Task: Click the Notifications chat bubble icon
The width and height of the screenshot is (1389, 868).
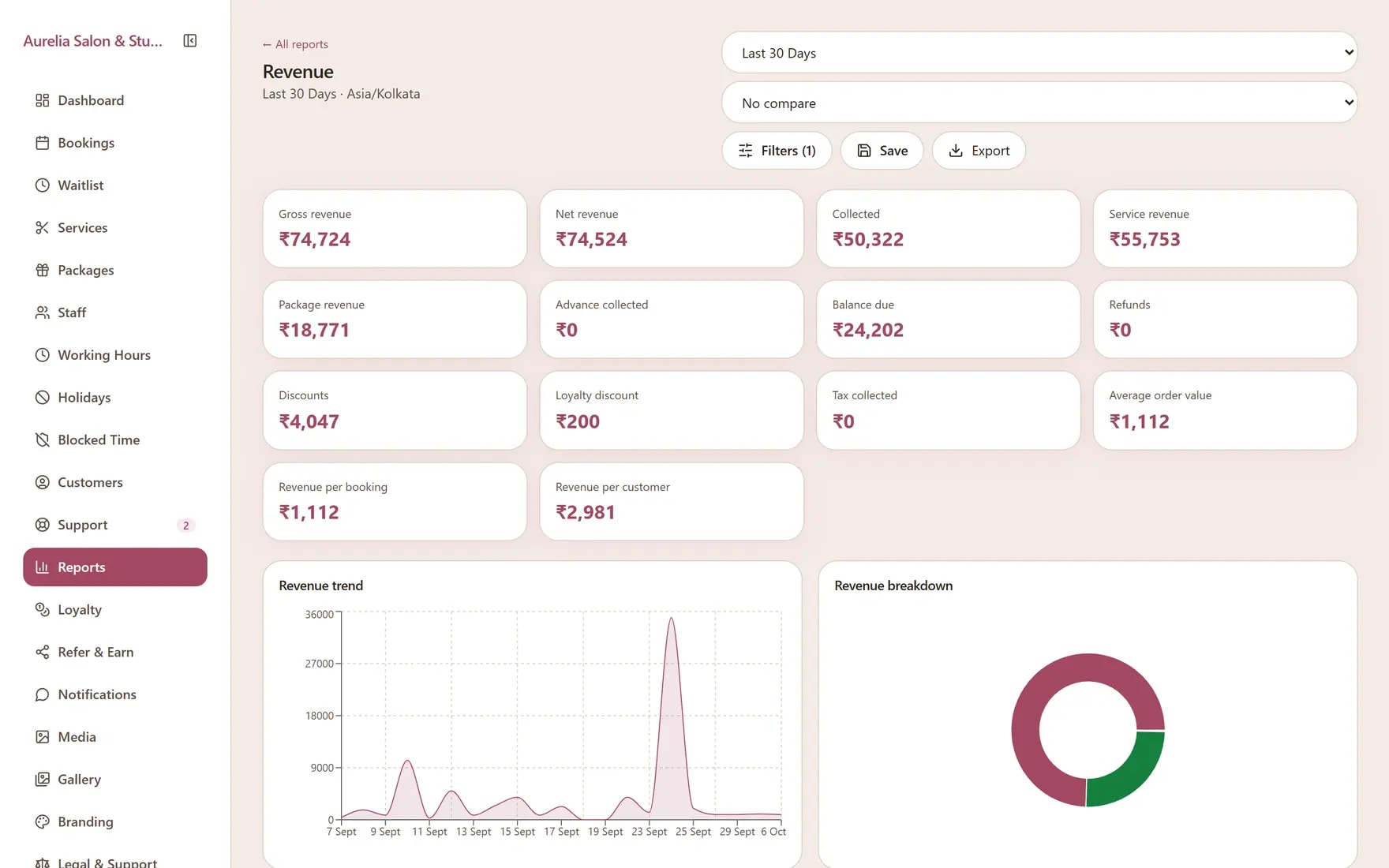Action: pyautogui.click(x=42, y=694)
